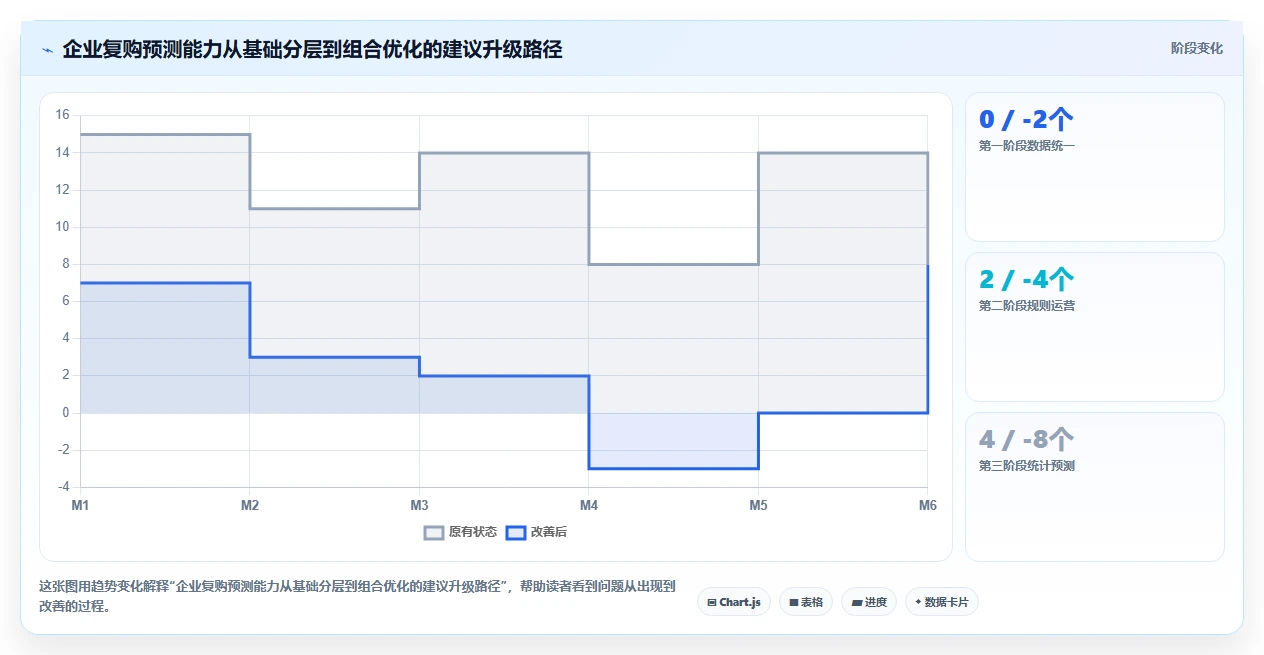Click the M1 axis label
The width and height of the screenshot is (1264, 655).
point(80,506)
